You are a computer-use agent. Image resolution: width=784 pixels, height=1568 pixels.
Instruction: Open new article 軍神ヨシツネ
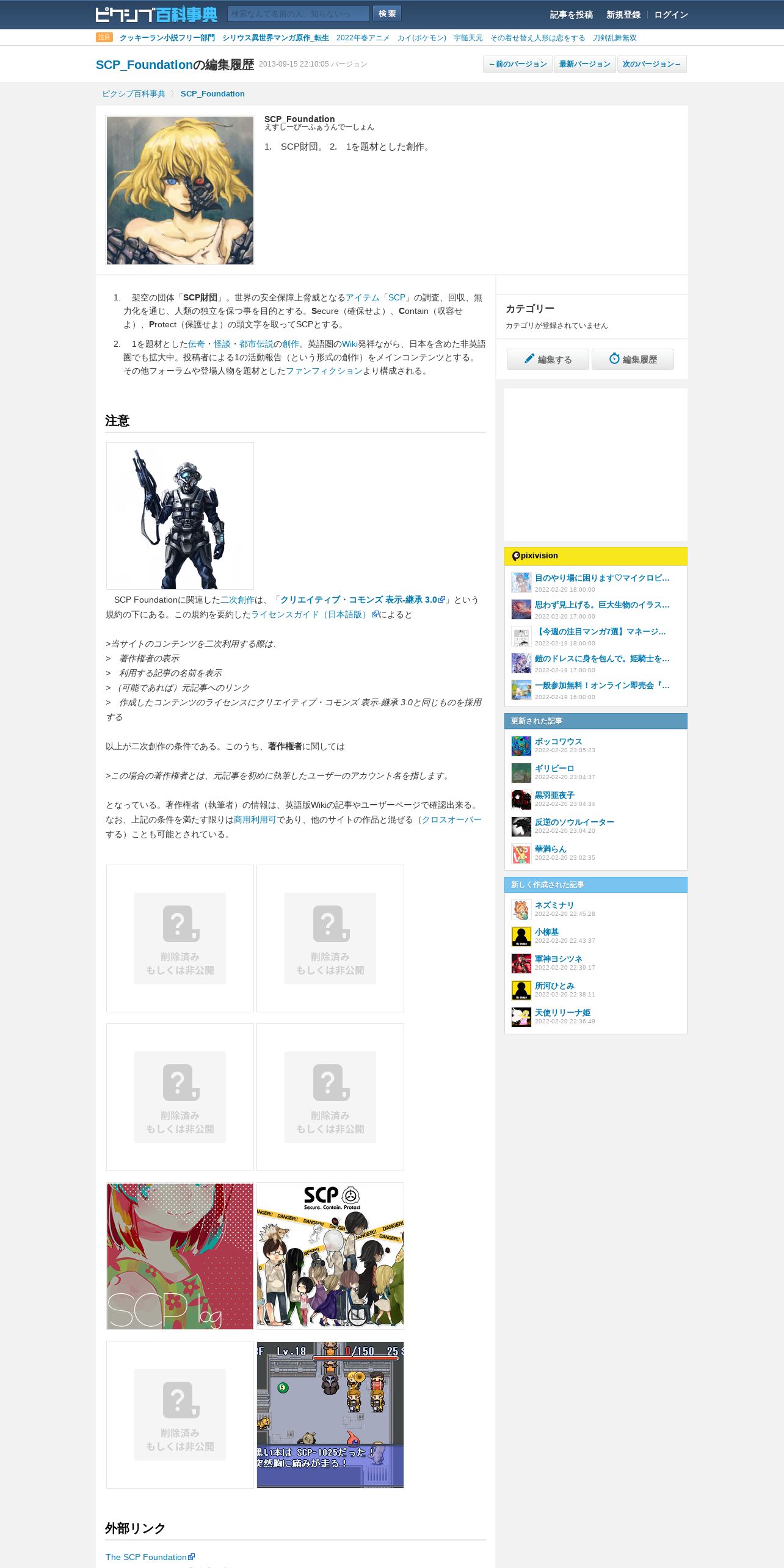pos(558,959)
